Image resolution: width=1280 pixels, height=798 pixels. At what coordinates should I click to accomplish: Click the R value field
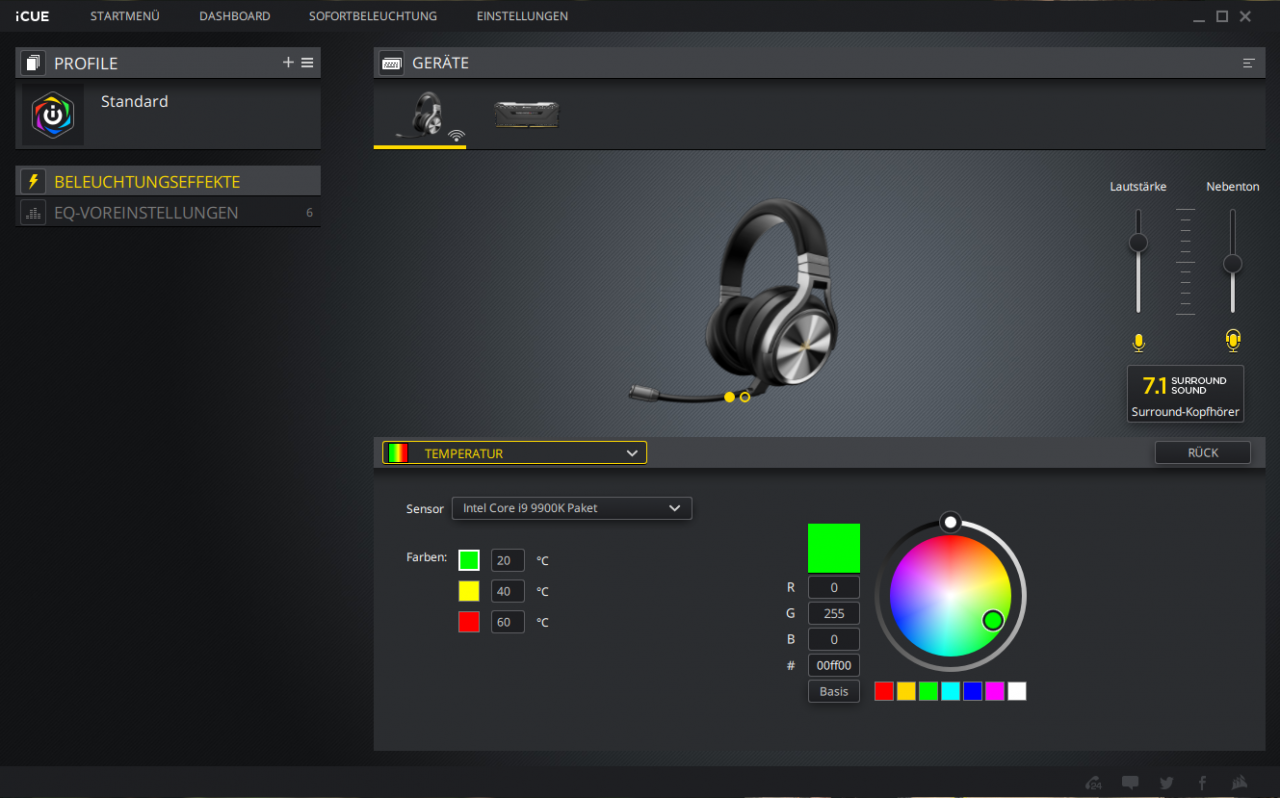(834, 587)
